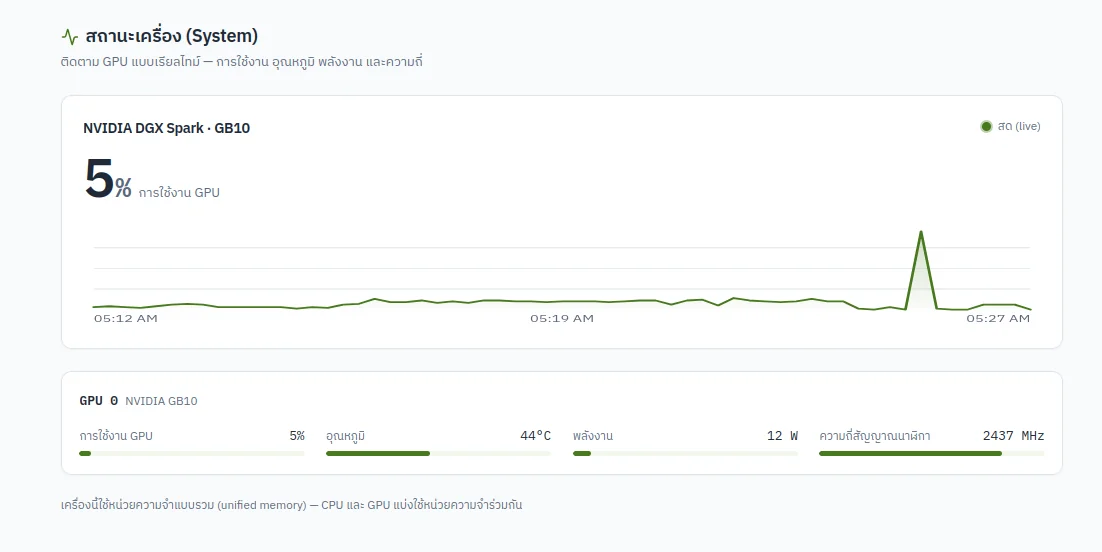This screenshot has height=552, width=1102.
Task: Click the การใช้งาน GPU label beside 5%
Action: (x=179, y=193)
